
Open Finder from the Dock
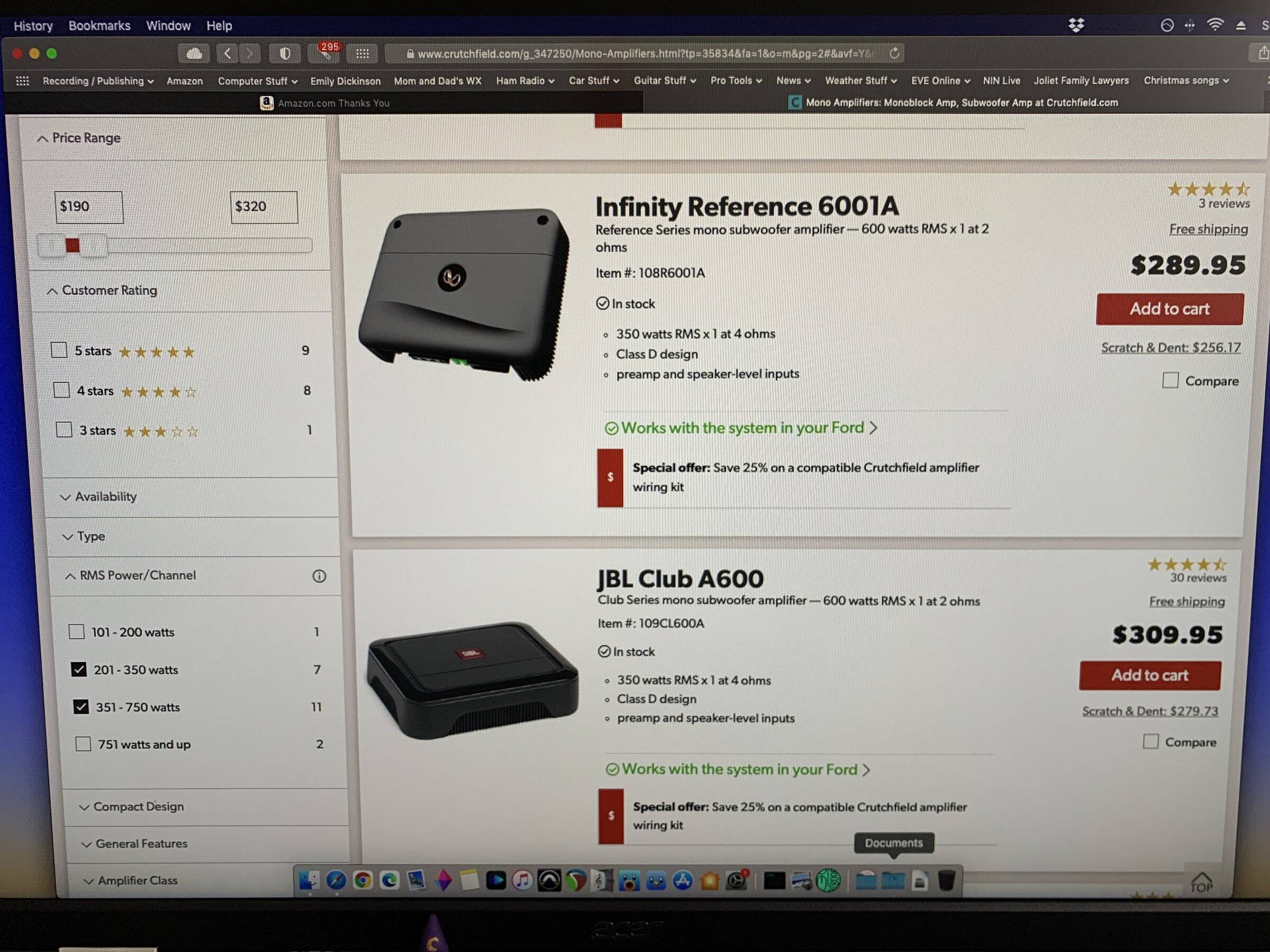click(x=310, y=880)
